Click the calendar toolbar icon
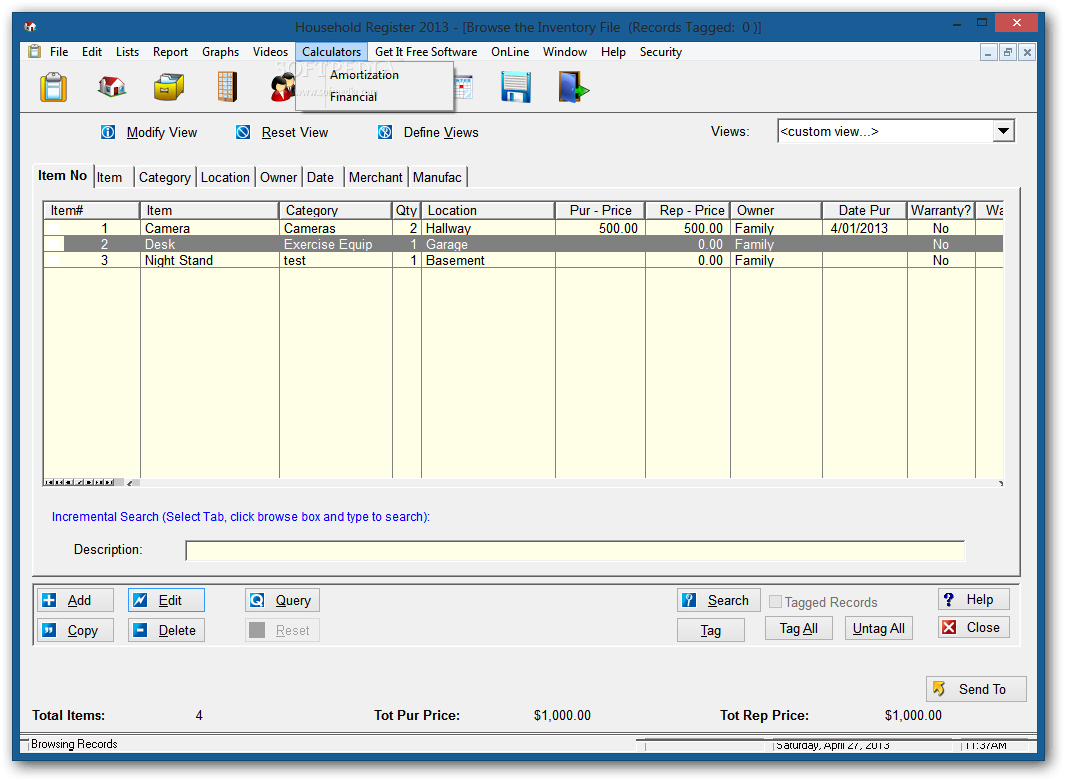 [464, 88]
